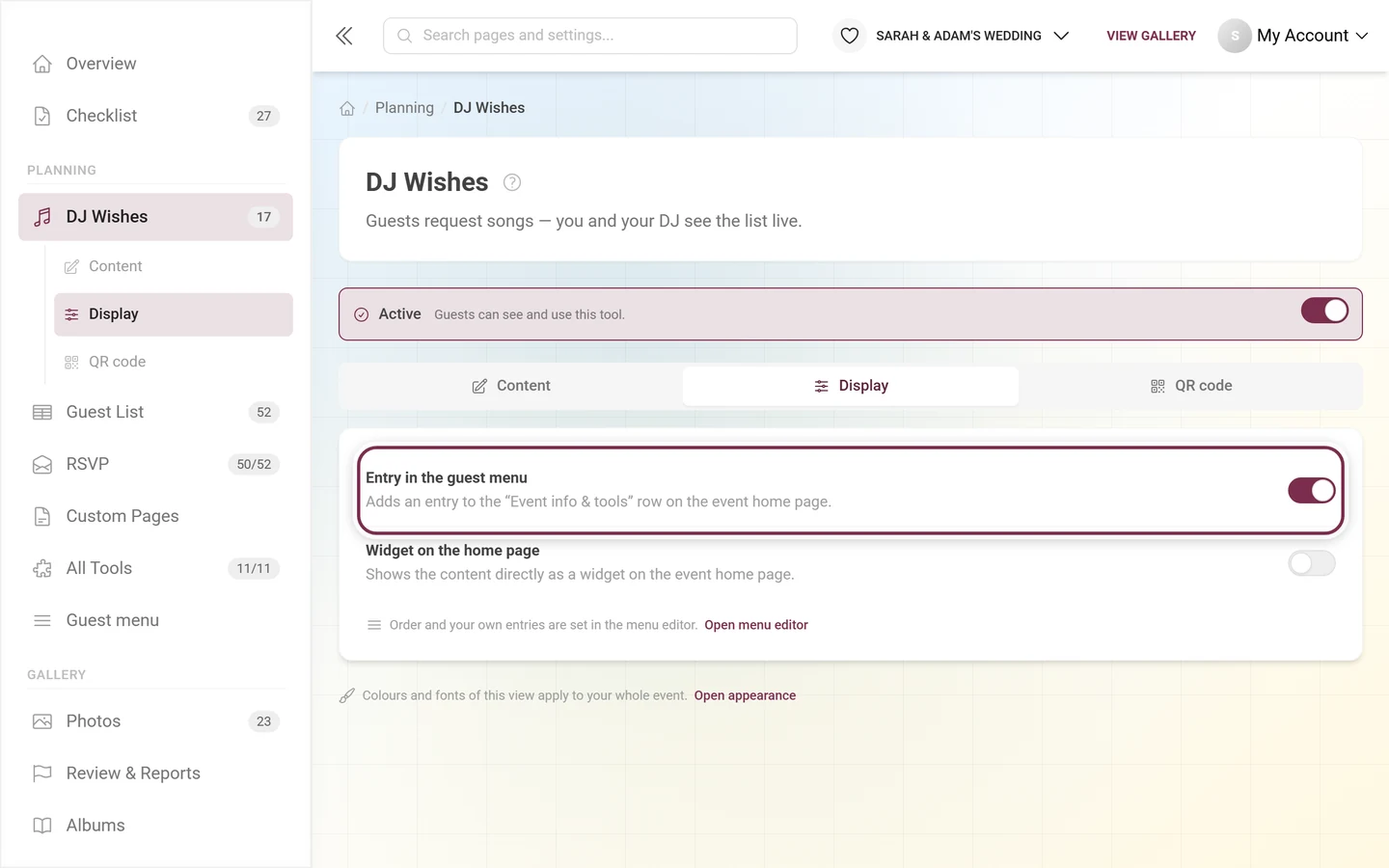
Task: Click the DJ Wishes music note icon
Action: tap(42, 217)
